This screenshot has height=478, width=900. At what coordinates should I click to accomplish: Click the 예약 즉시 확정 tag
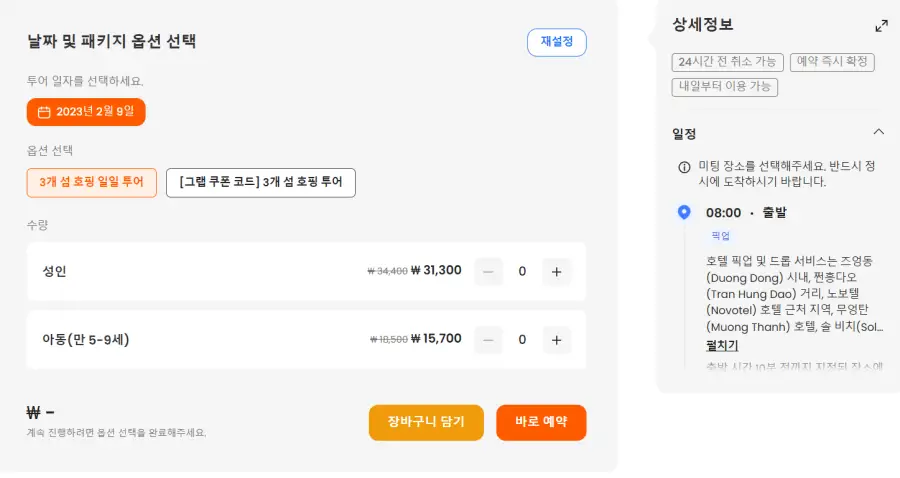tap(832, 62)
